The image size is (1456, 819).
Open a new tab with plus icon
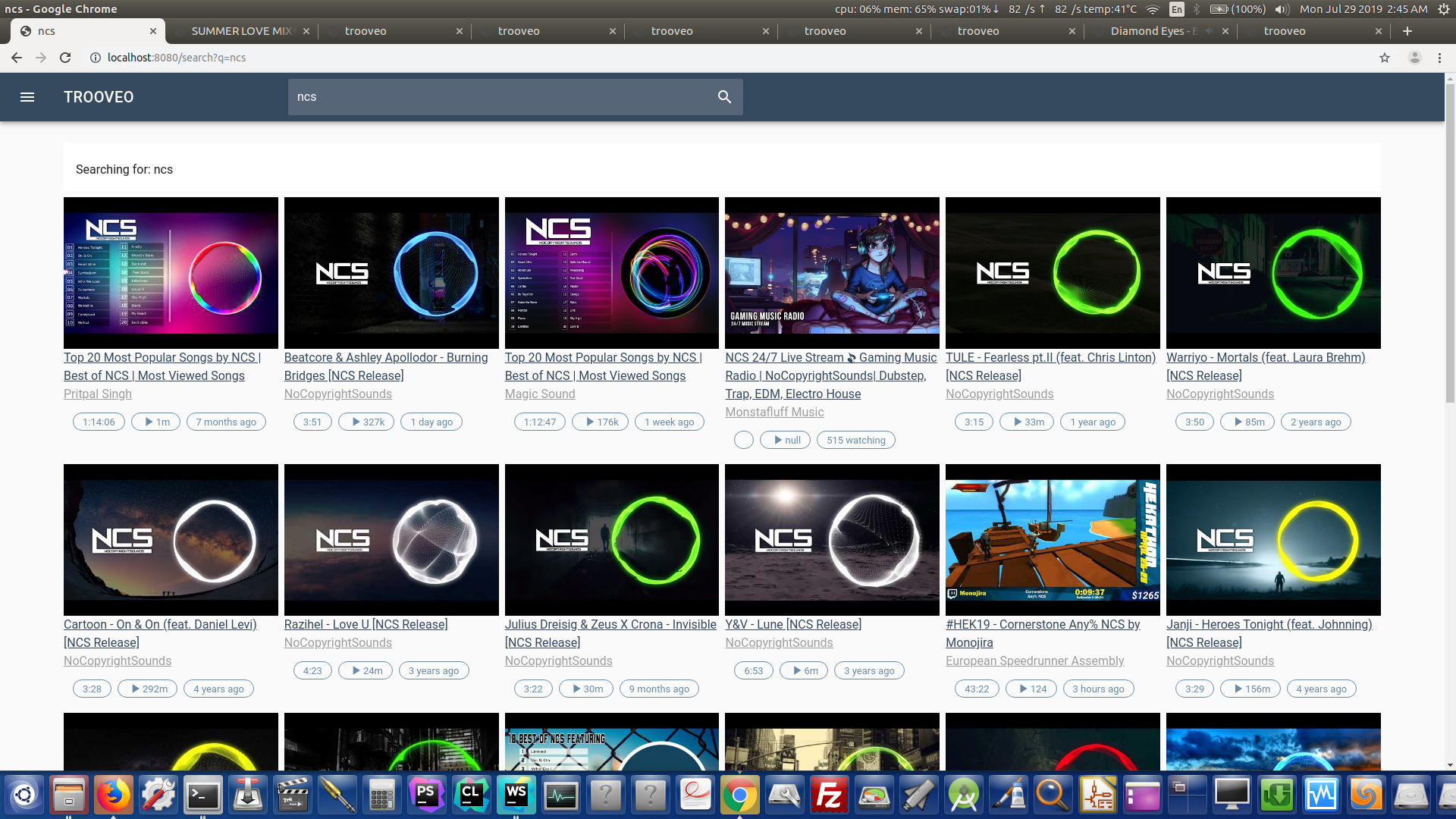pyautogui.click(x=1407, y=31)
